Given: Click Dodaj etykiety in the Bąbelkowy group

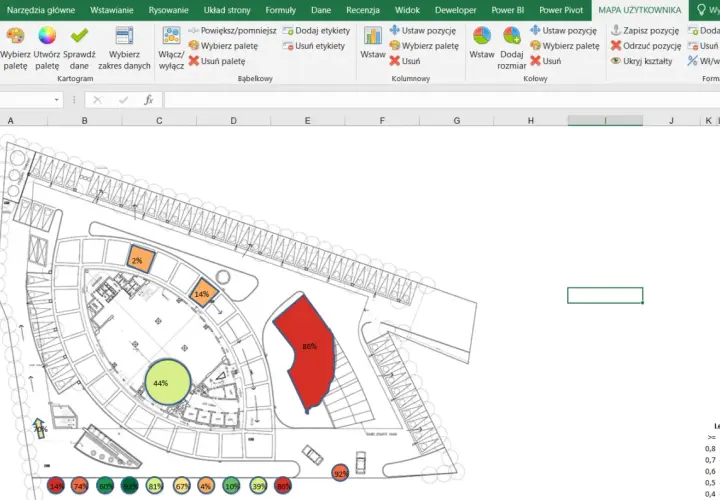Looking at the screenshot, I should (x=316, y=31).
